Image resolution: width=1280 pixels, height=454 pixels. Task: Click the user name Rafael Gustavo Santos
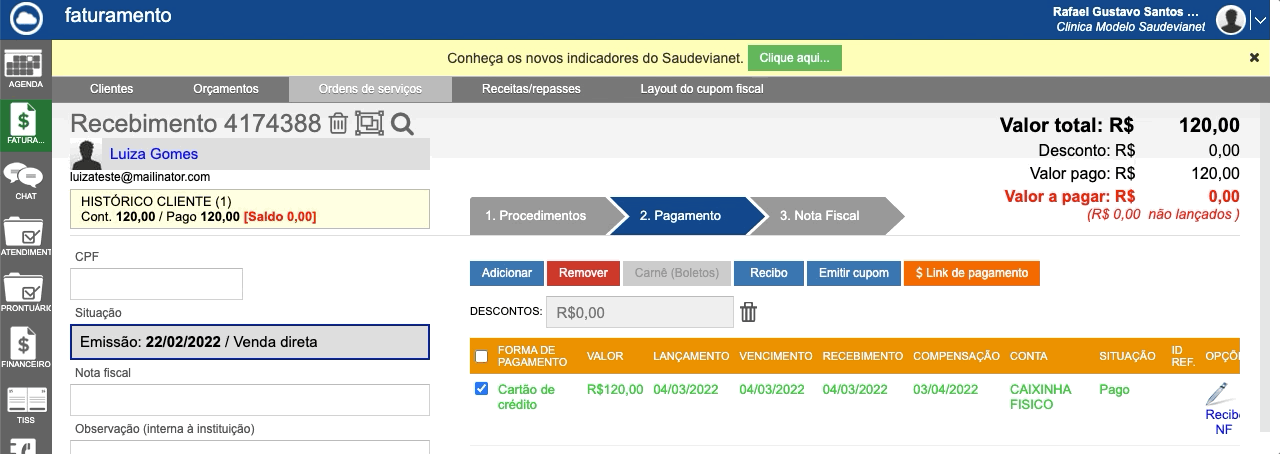click(1125, 11)
